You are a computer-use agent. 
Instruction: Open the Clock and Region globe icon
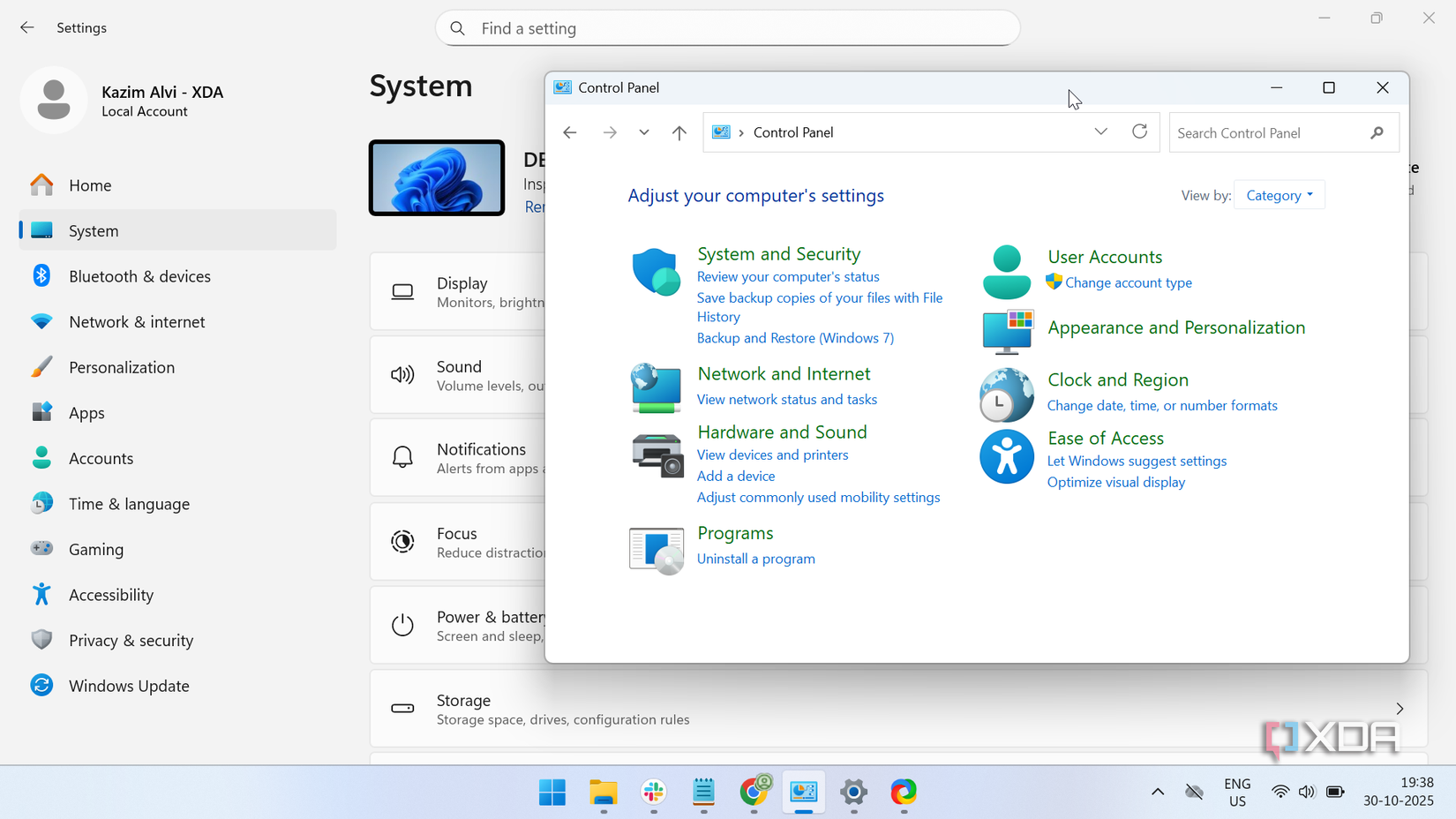pos(1006,395)
